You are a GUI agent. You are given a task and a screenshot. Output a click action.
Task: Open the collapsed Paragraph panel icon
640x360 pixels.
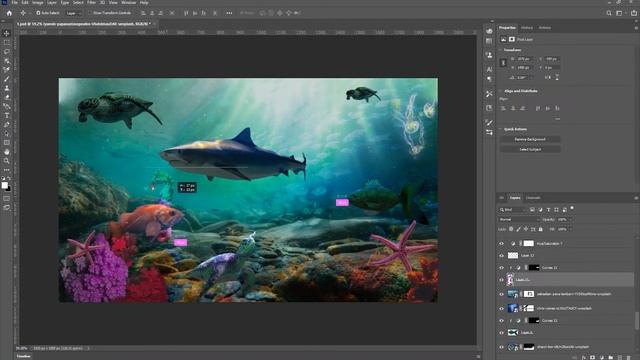tap(489, 79)
